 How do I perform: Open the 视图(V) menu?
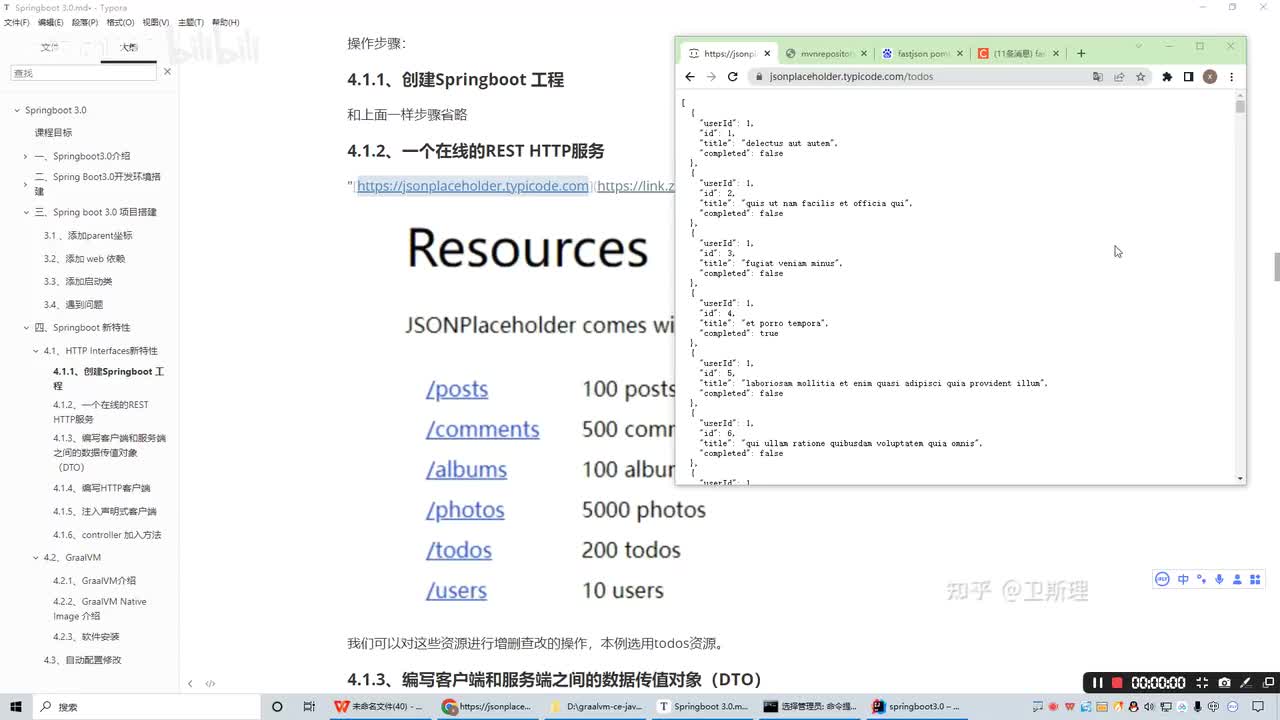coord(156,22)
